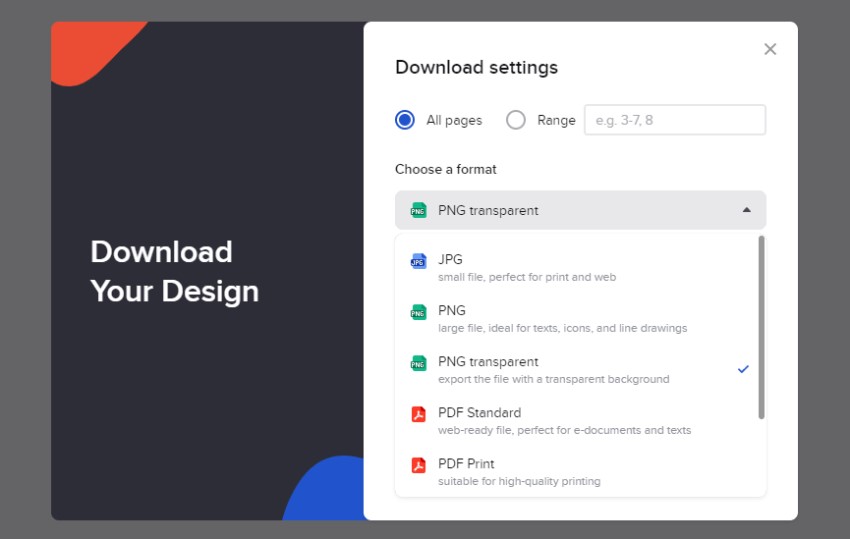The width and height of the screenshot is (850, 539).
Task: Click the 'Choose a format' label
Action: click(446, 169)
